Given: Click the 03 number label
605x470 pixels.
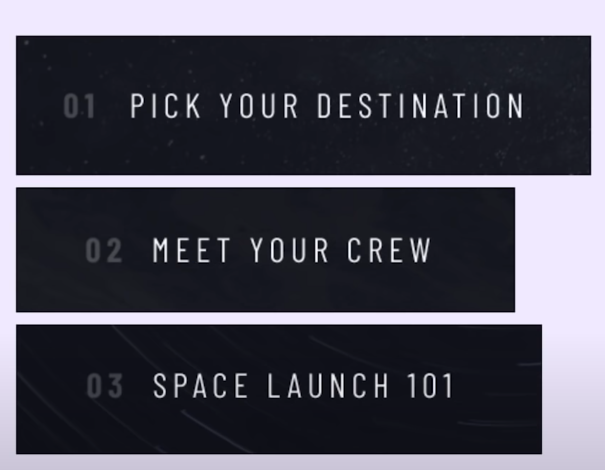Looking at the screenshot, I should pos(105,385).
